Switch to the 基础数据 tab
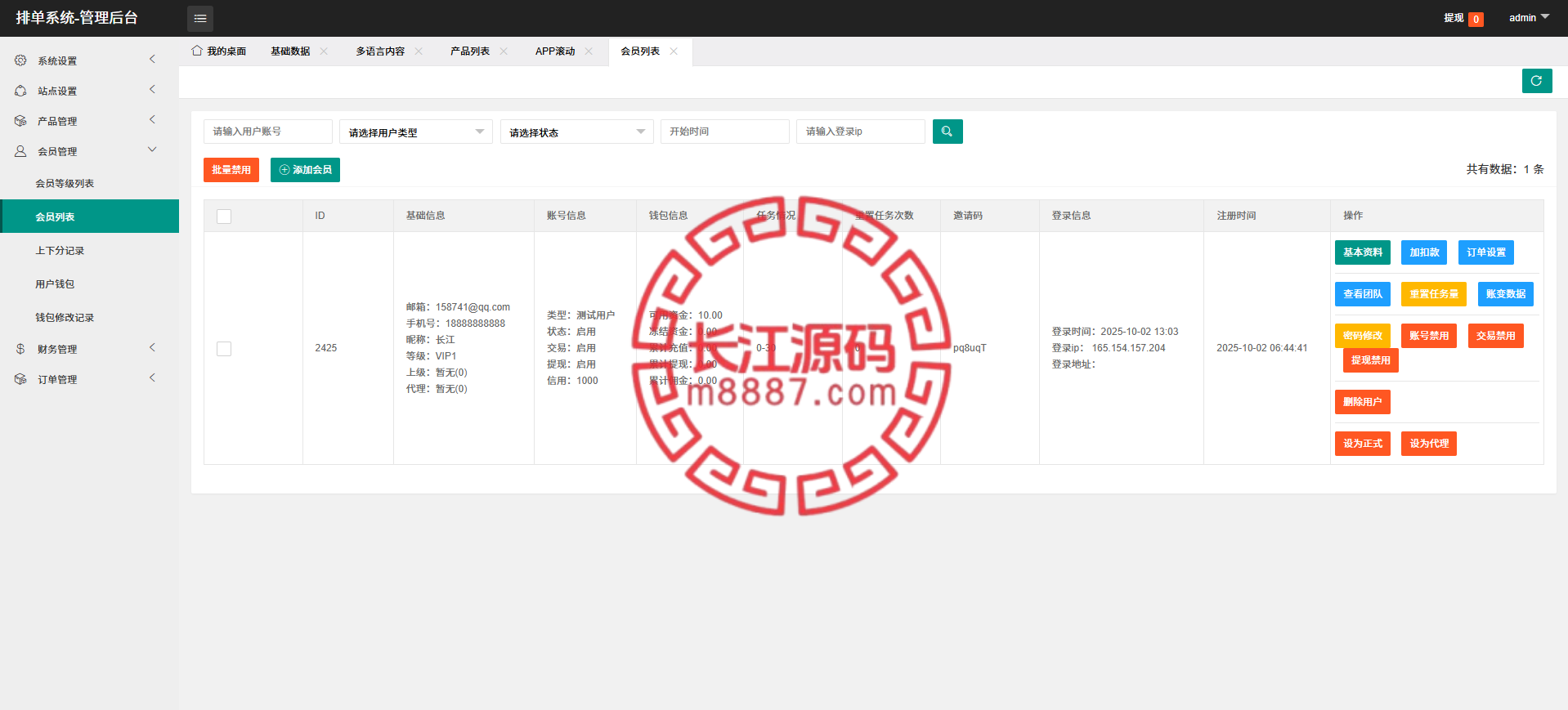1568x710 pixels. 290,51
